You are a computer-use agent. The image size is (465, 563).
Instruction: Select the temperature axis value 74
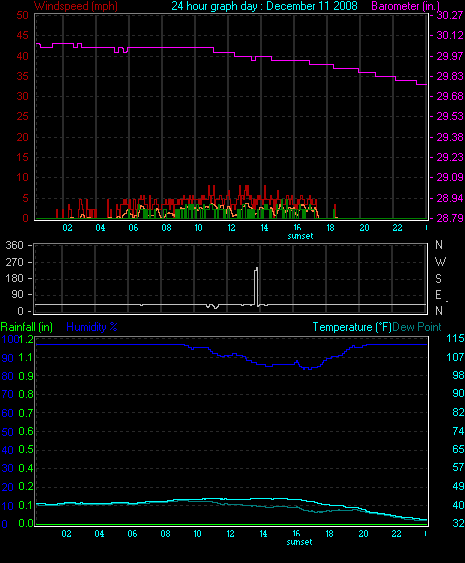458,431
